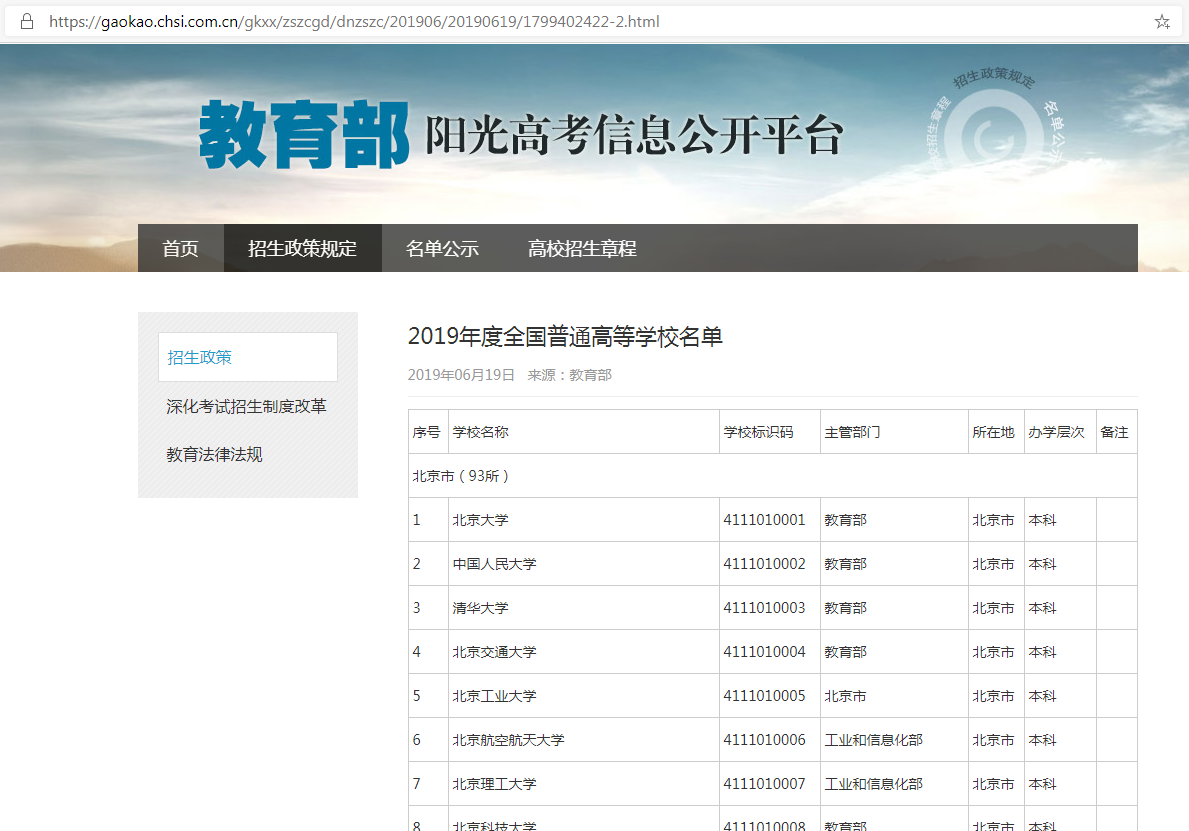
Task: Select the 北京航空航天大学 school name cell
Action: tap(584, 740)
